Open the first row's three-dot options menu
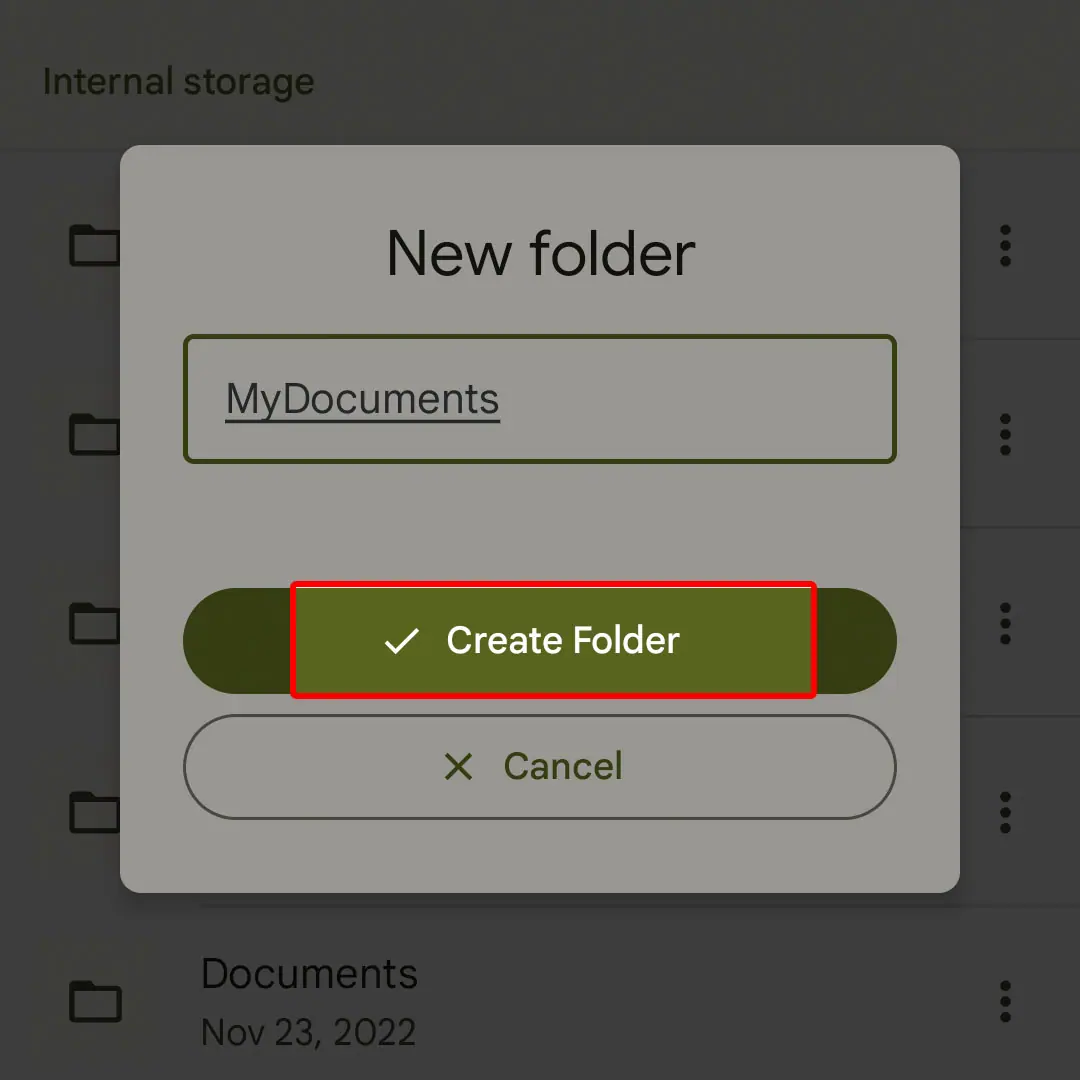1080x1080 pixels. 1005,245
